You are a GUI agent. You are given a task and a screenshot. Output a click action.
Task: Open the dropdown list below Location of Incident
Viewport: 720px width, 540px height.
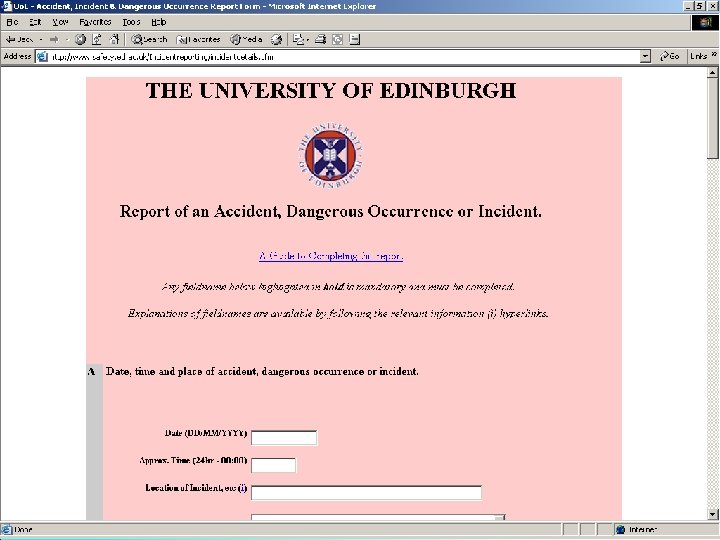378,518
